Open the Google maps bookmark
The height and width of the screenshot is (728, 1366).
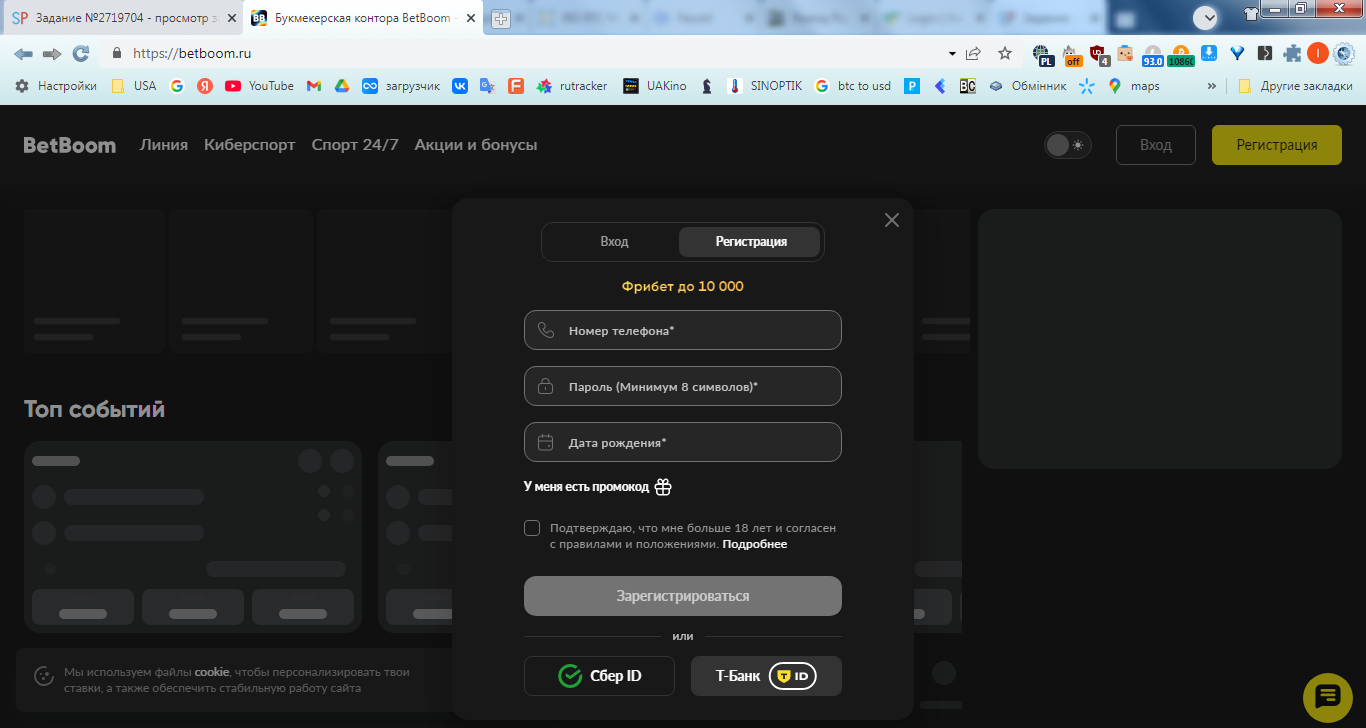[1134, 86]
